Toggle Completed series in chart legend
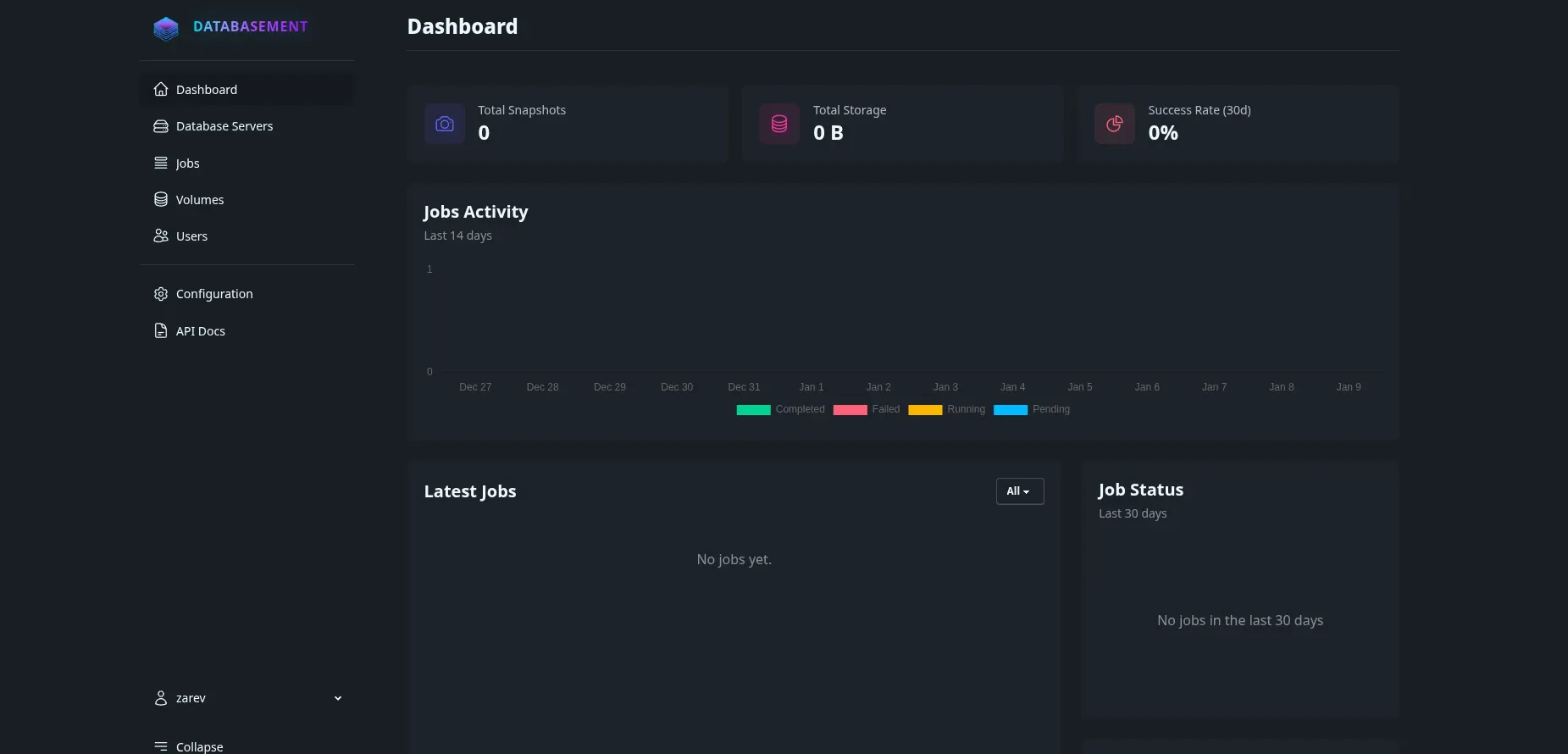 (x=780, y=410)
